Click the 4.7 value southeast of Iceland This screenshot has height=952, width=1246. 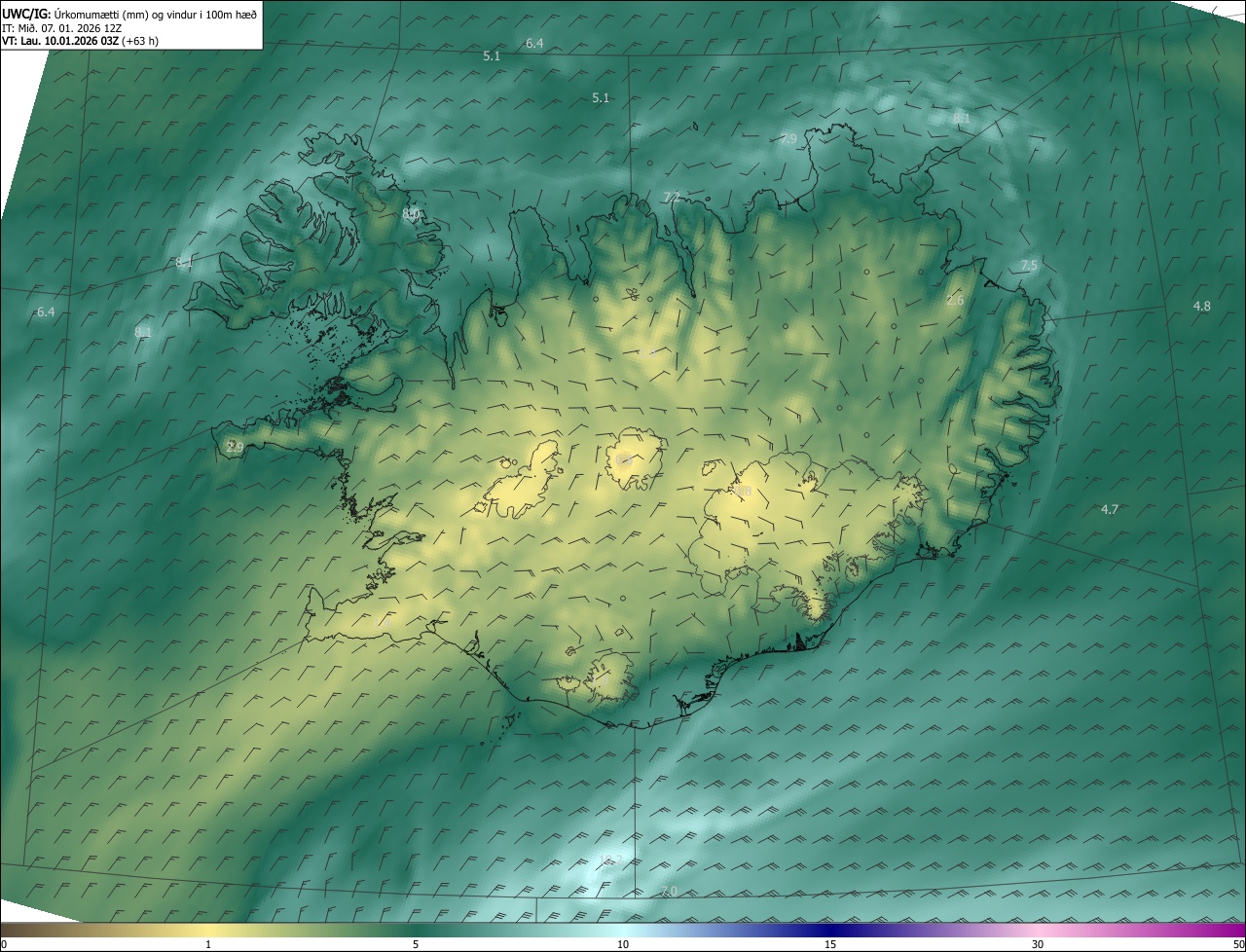coord(1109,509)
